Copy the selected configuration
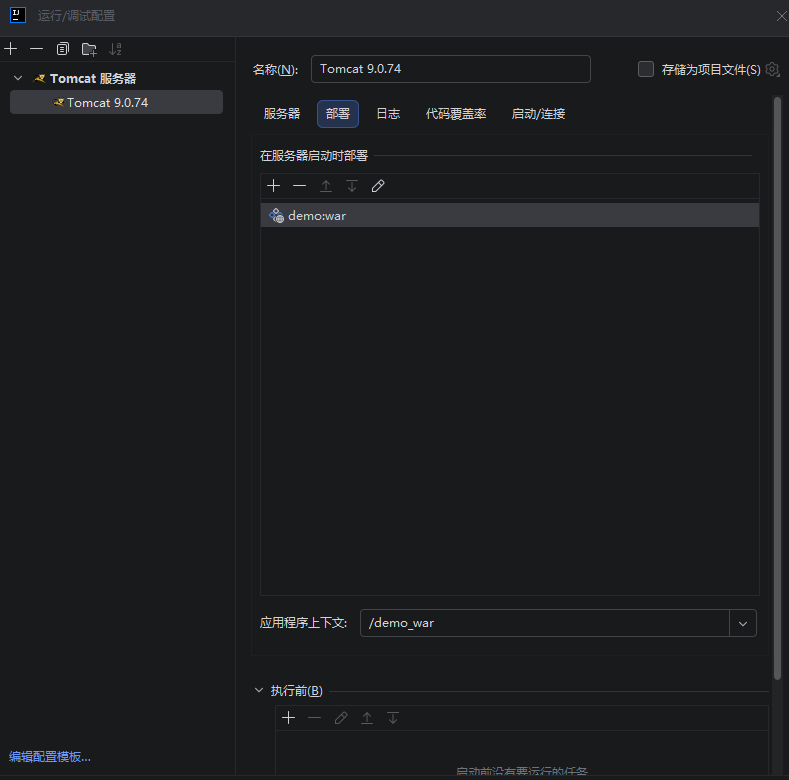 [62, 49]
